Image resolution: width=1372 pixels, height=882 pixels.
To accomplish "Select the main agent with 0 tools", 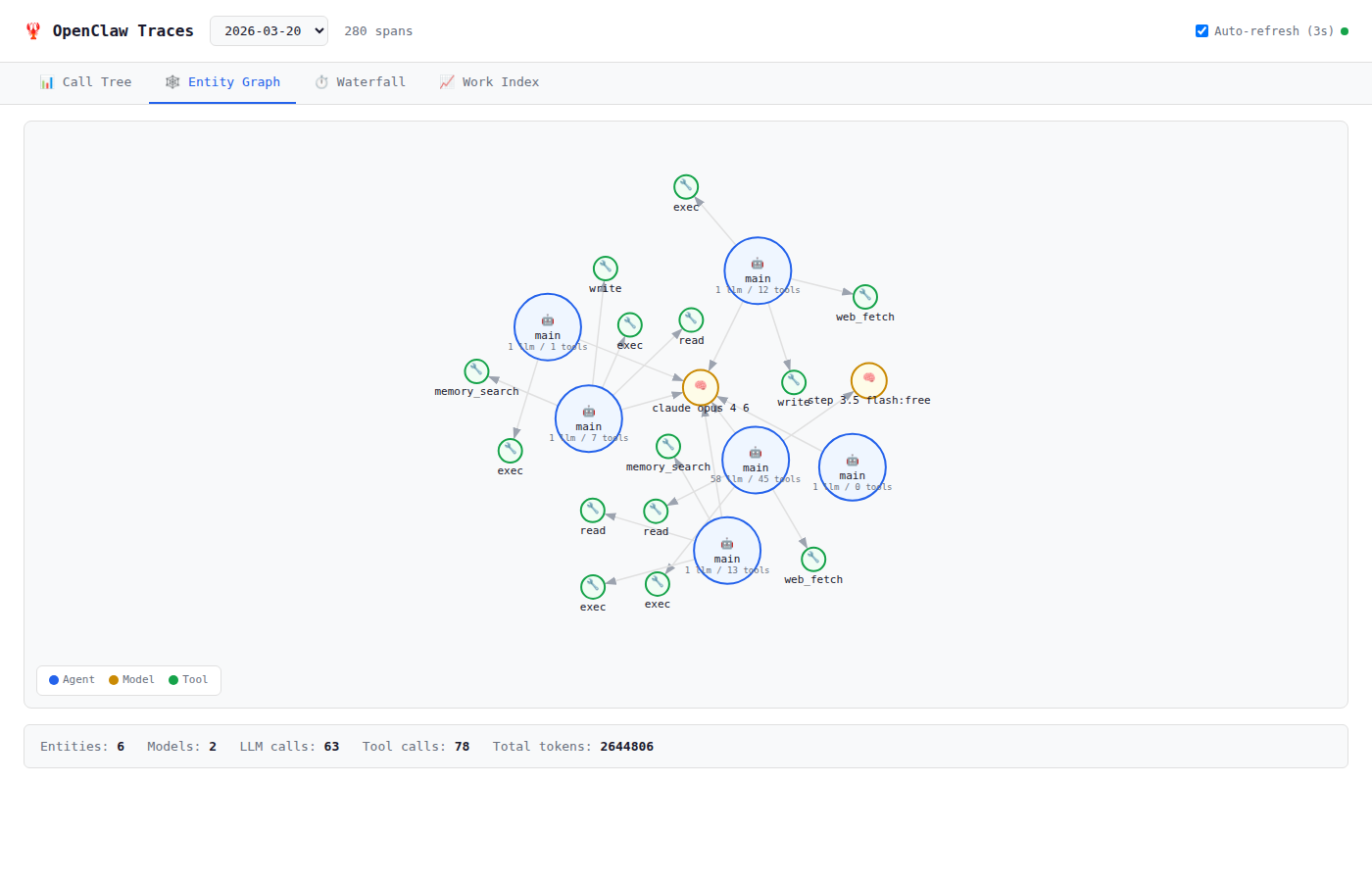I will pos(852,466).
